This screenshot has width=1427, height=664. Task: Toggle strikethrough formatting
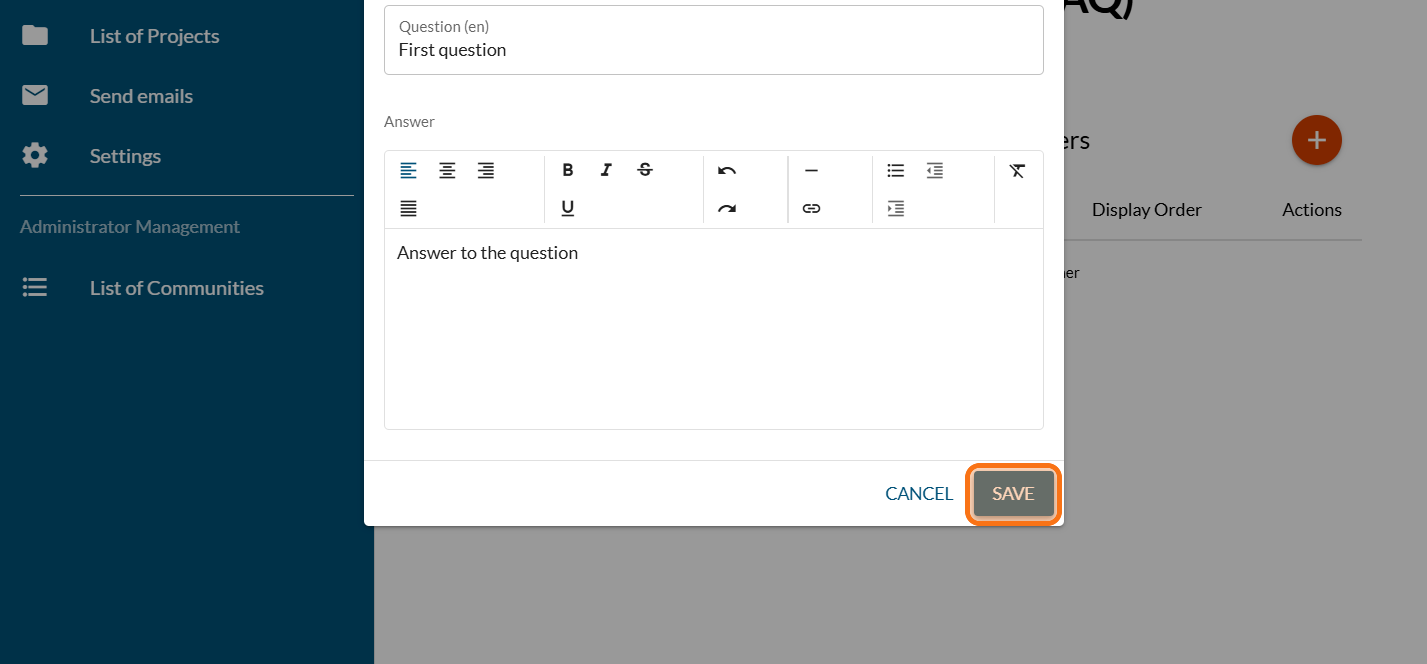click(645, 170)
